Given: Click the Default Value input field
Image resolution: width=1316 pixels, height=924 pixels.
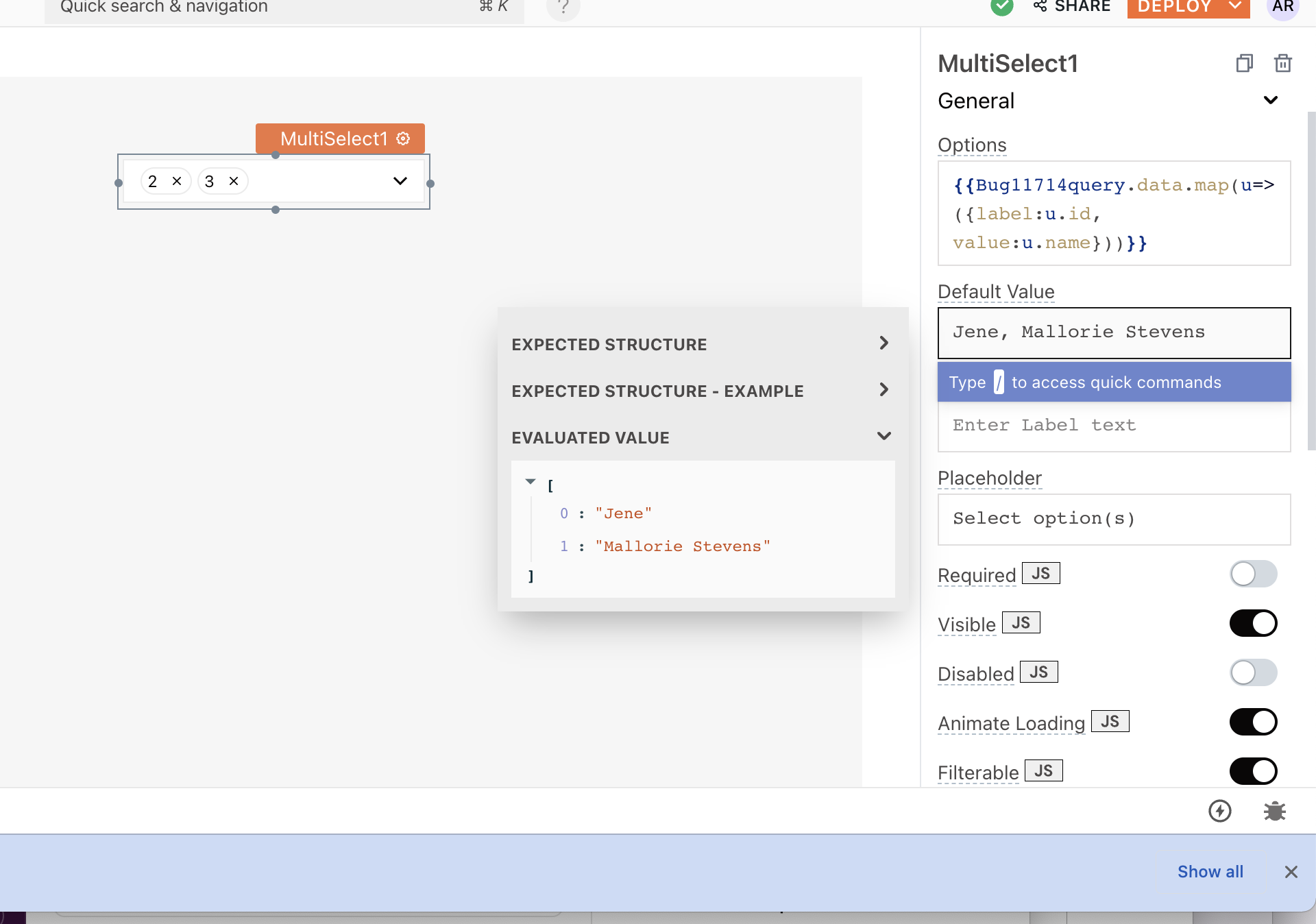Looking at the screenshot, I should point(1113,332).
